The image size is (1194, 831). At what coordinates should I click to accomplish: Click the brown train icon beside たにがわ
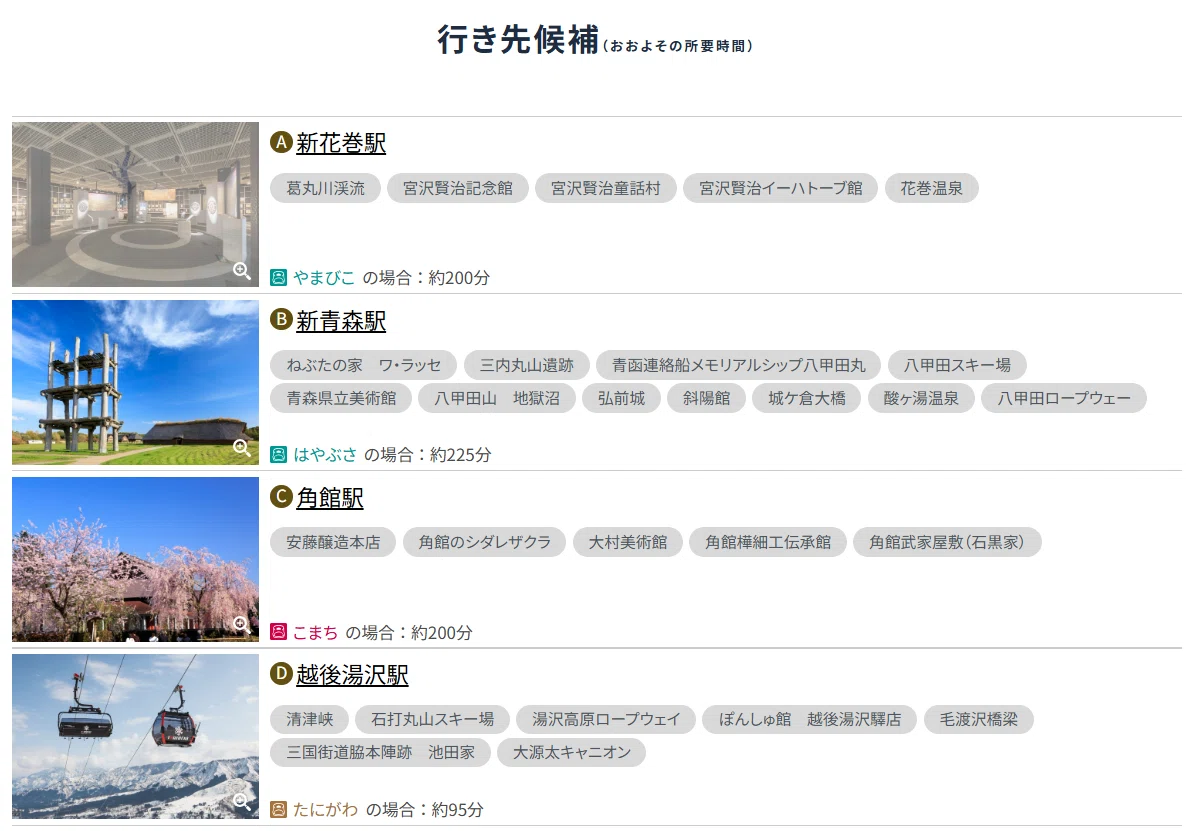tap(279, 809)
